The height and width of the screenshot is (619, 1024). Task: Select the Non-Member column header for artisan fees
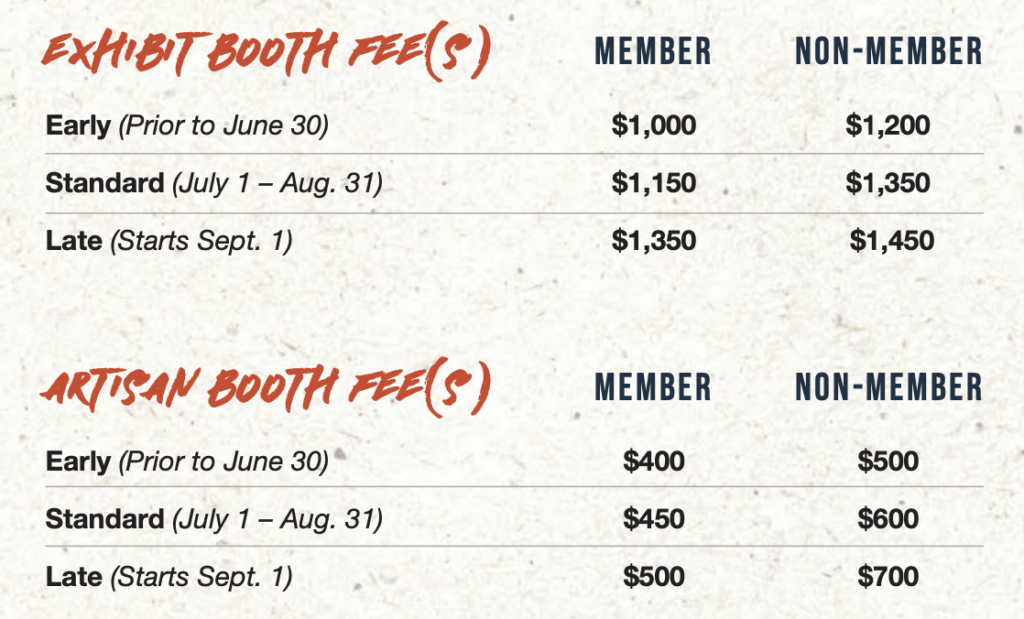coord(889,387)
